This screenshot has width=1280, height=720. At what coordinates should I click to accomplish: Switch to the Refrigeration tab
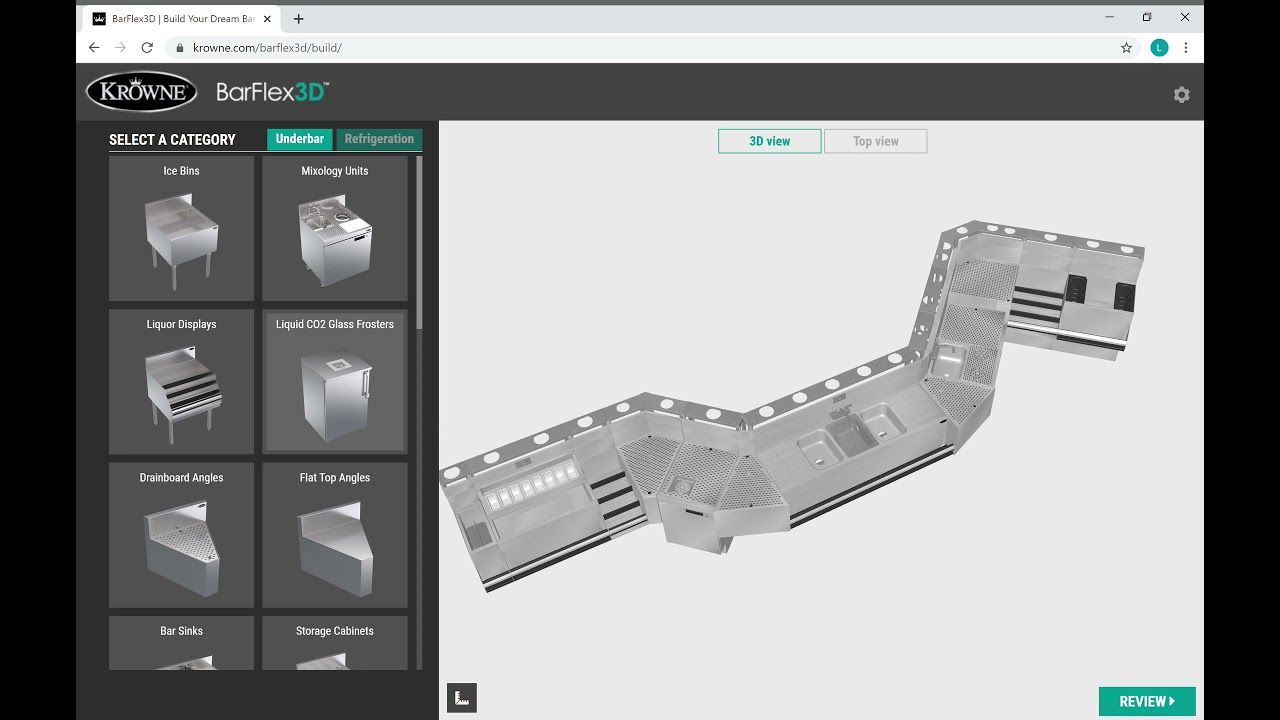[x=379, y=139]
